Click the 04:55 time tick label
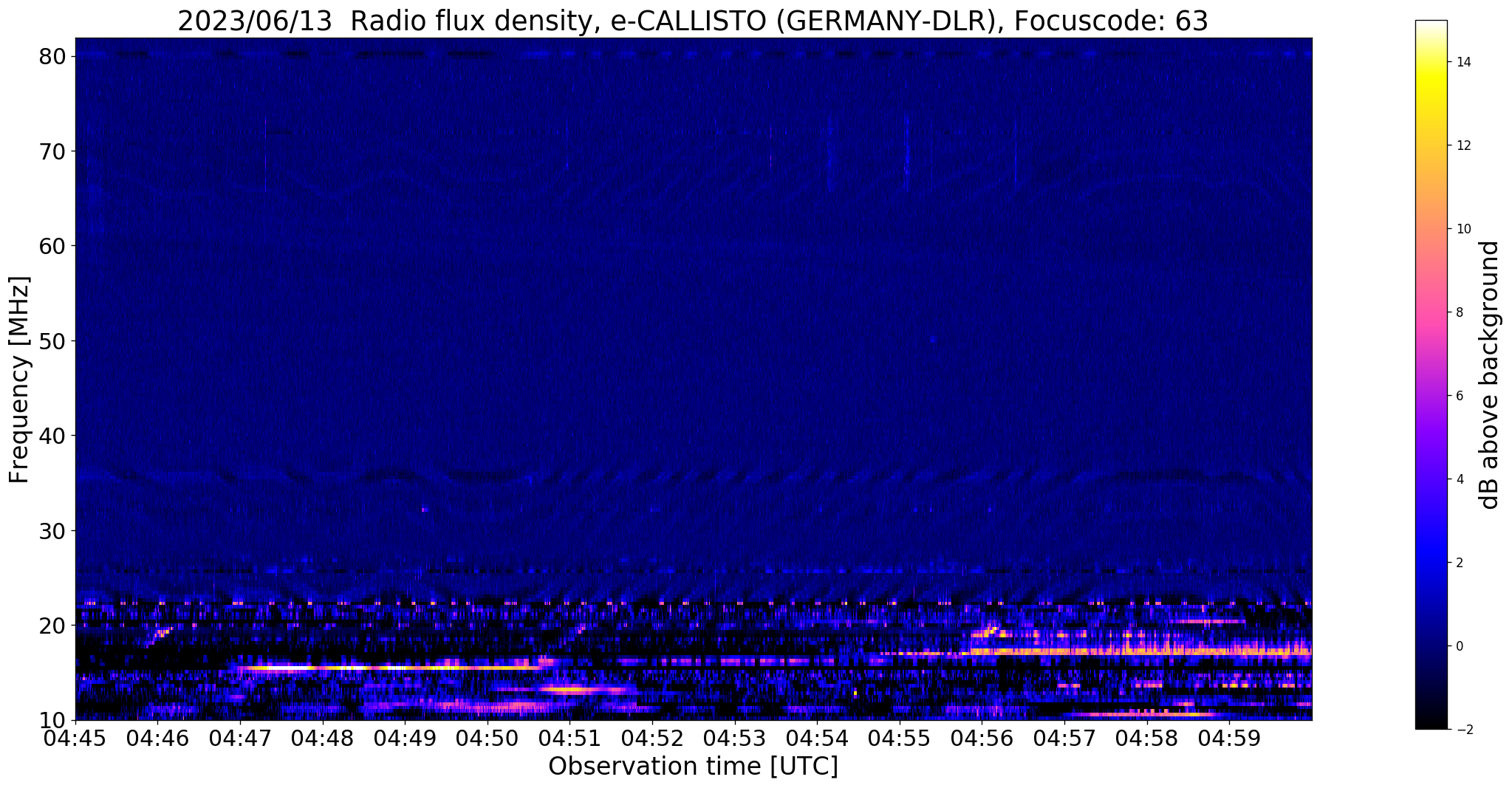1512x788 pixels. coord(900,739)
